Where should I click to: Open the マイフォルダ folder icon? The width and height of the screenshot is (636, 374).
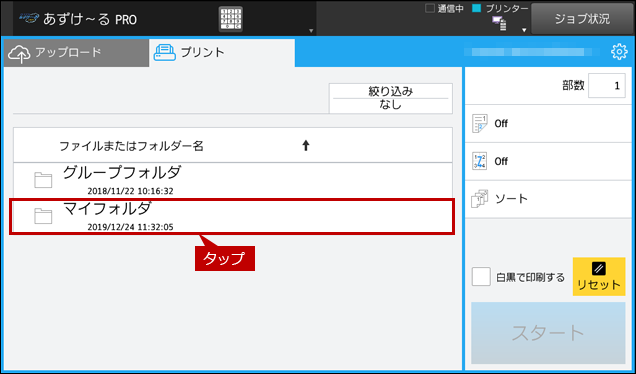[x=43, y=216]
